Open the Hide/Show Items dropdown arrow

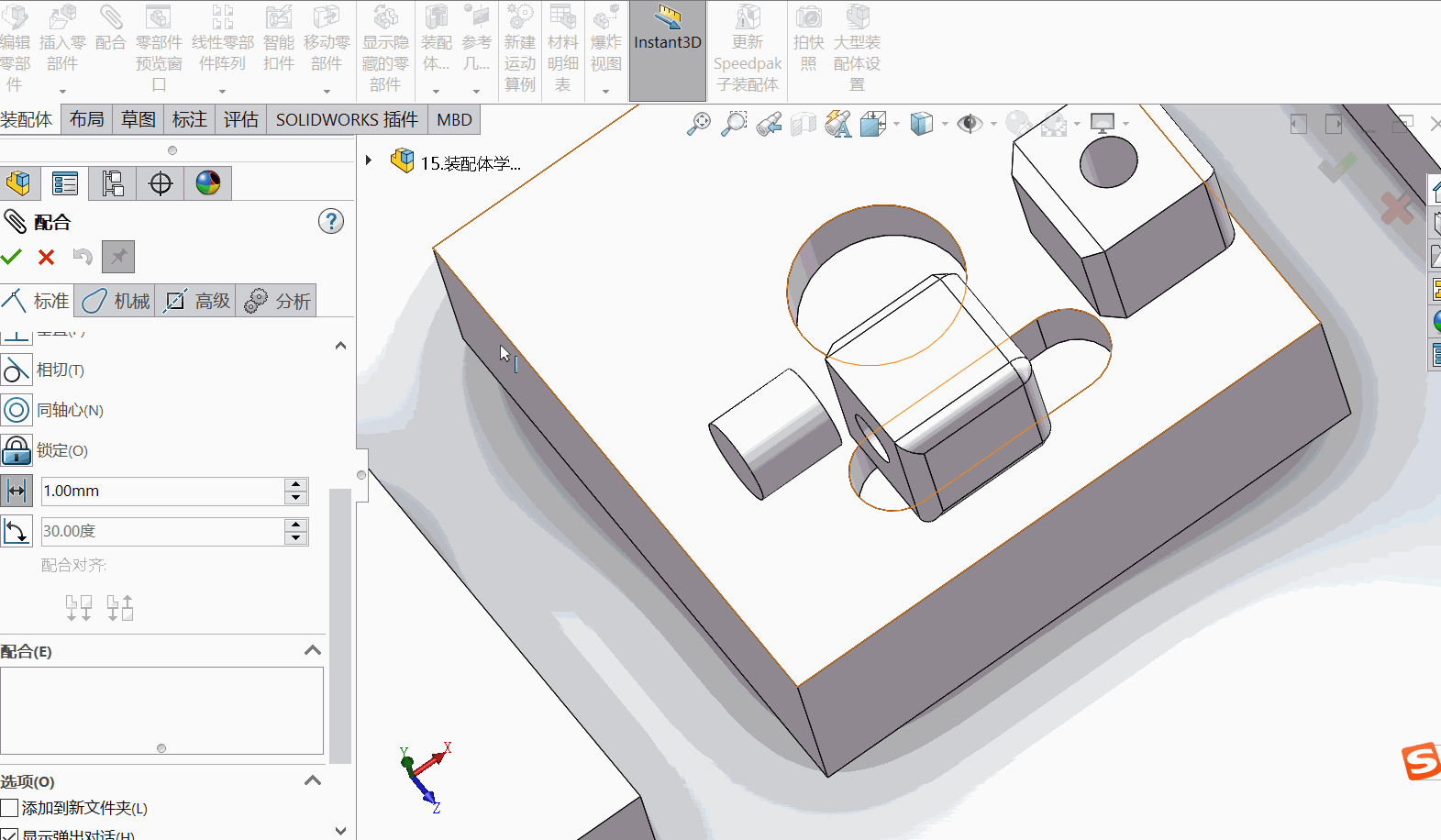tap(993, 124)
